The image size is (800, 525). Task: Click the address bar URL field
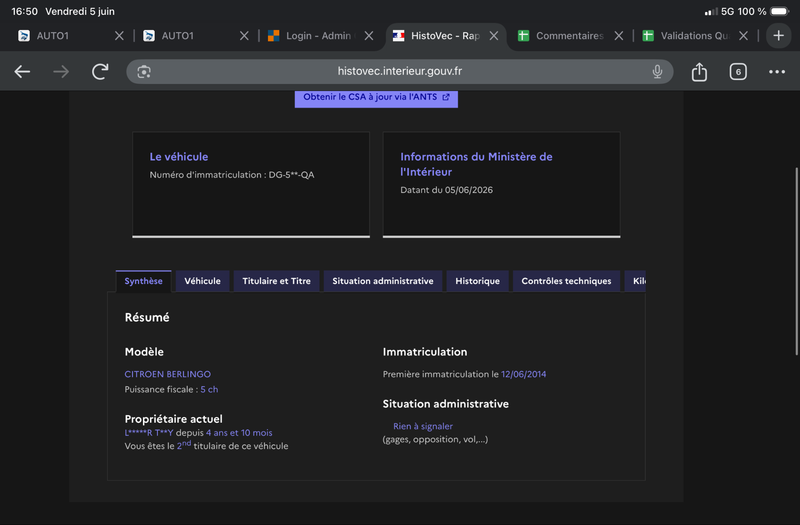coord(399,72)
